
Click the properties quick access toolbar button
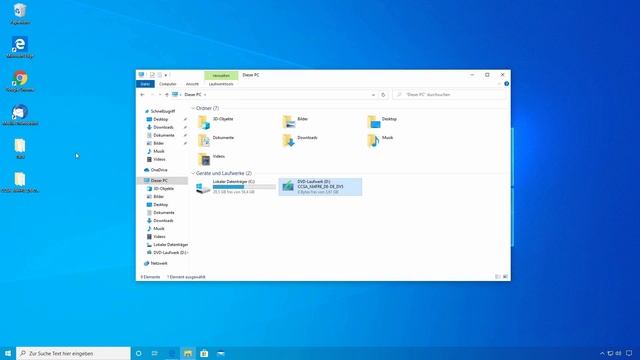coord(152,75)
